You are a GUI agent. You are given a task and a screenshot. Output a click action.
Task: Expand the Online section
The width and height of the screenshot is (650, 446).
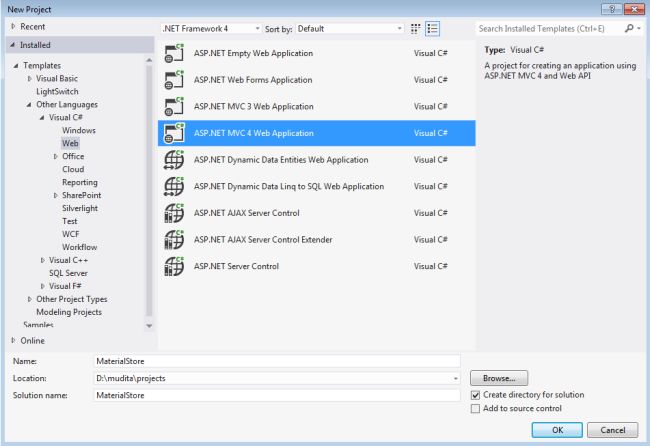pos(13,340)
